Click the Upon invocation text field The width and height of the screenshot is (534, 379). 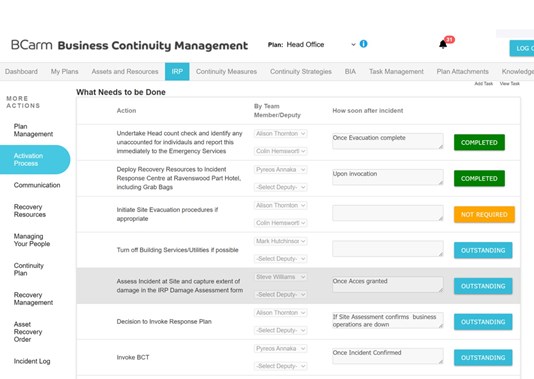point(388,177)
